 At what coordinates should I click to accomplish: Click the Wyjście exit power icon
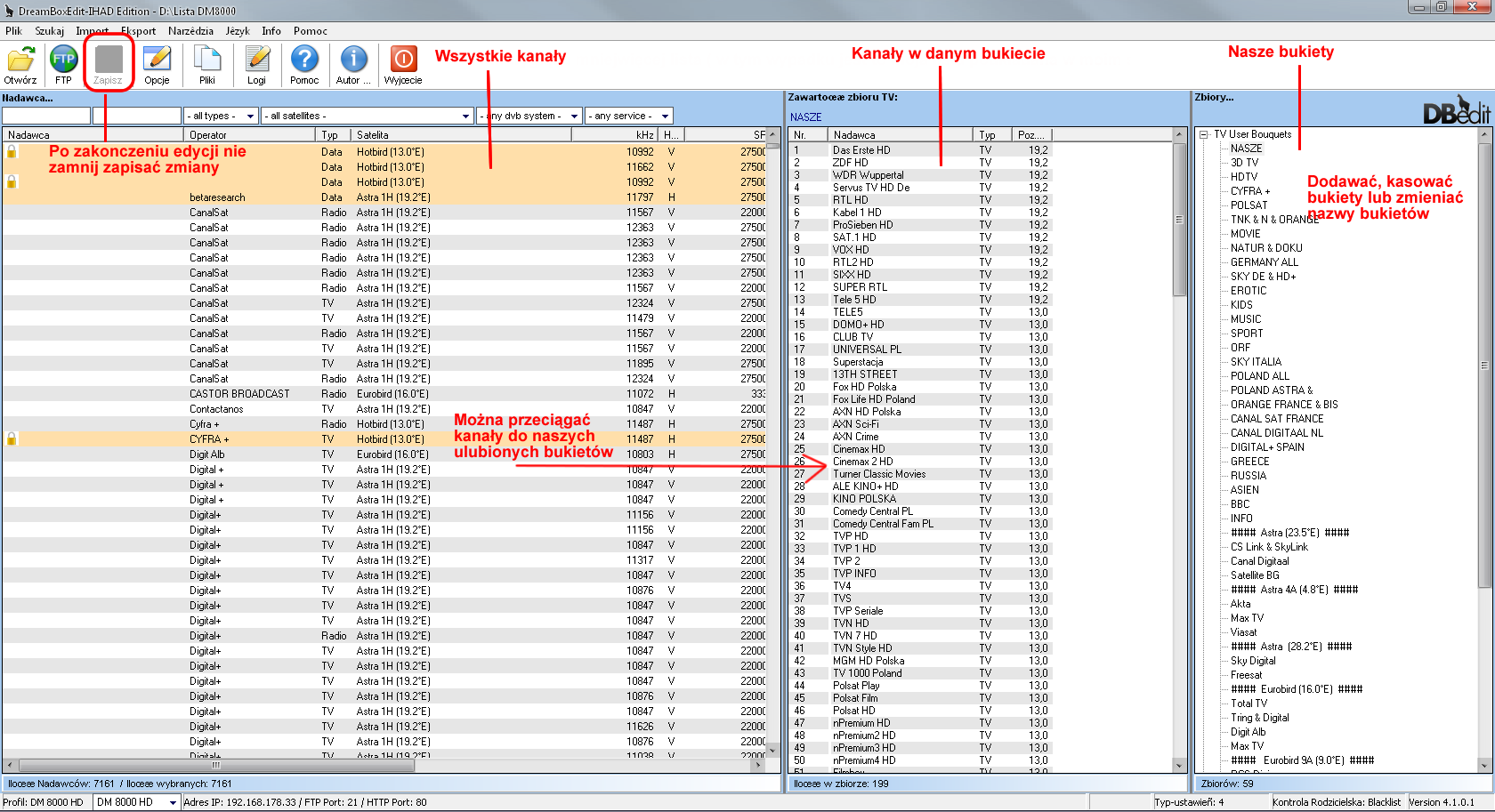403,60
